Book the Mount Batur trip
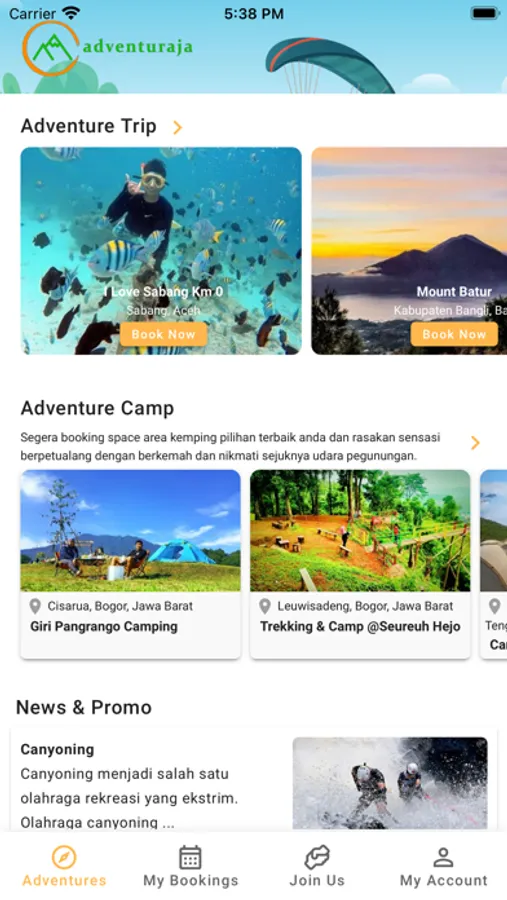 tap(454, 334)
